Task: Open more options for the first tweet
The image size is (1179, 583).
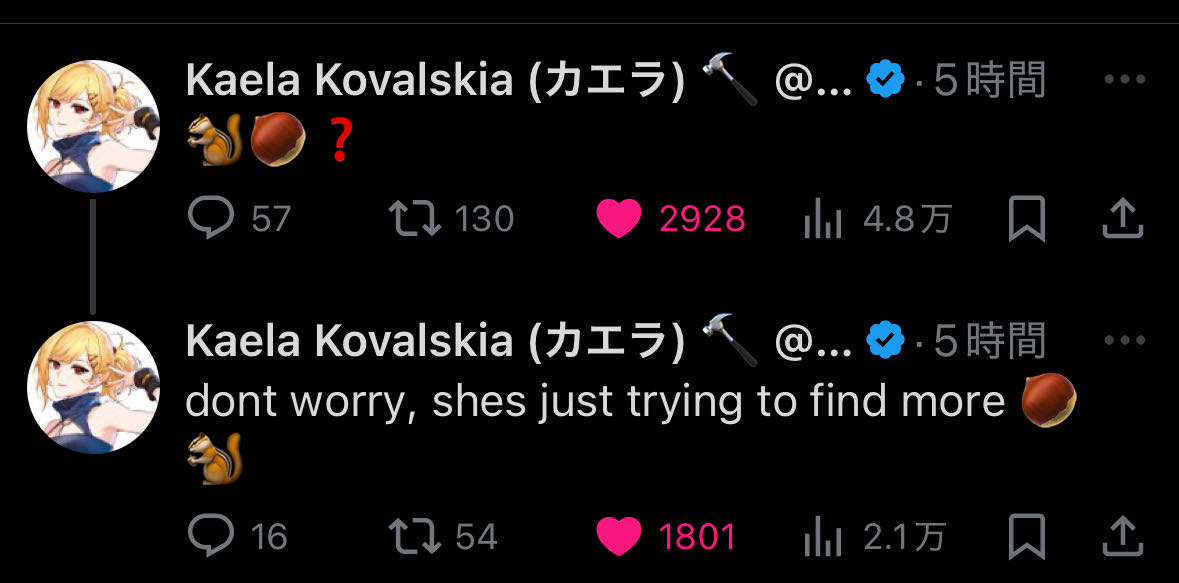Action: [1123, 80]
